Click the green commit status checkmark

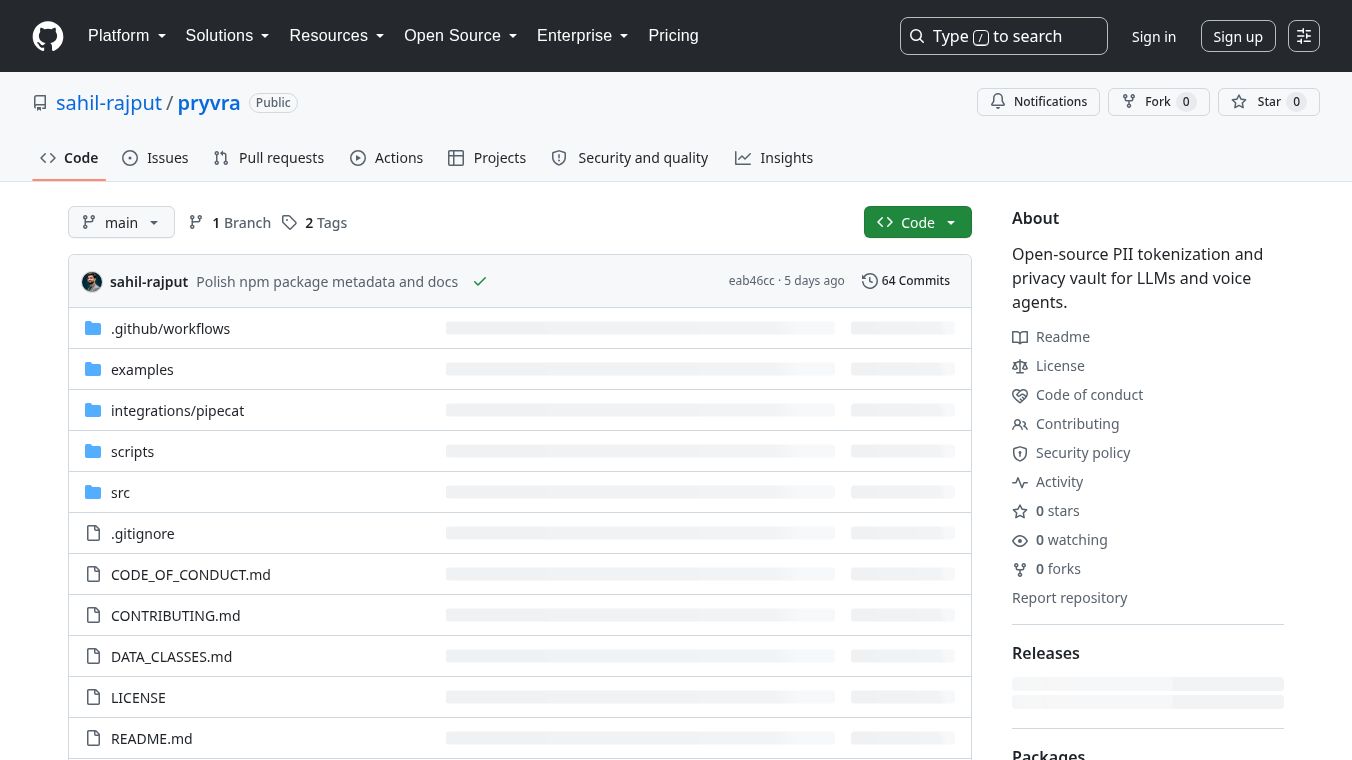pyautogui.click(x=480, y=281)
